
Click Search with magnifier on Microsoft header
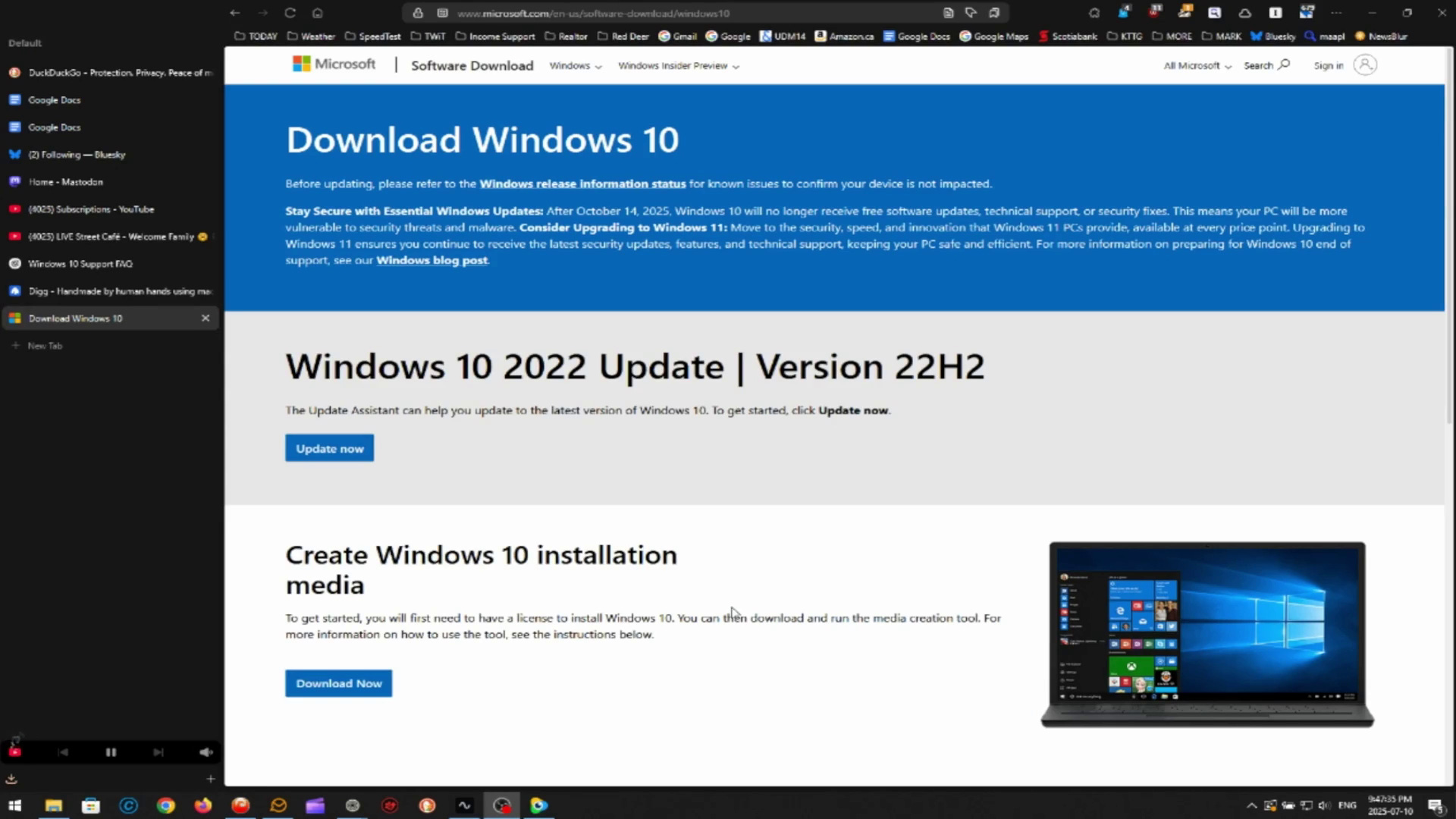(x=1266, y=65)
